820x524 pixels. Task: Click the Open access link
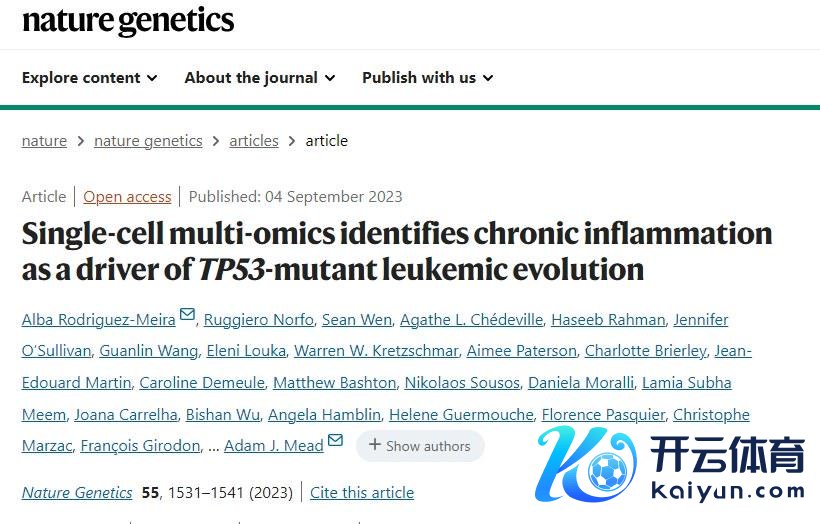click(x=127, y=197)
